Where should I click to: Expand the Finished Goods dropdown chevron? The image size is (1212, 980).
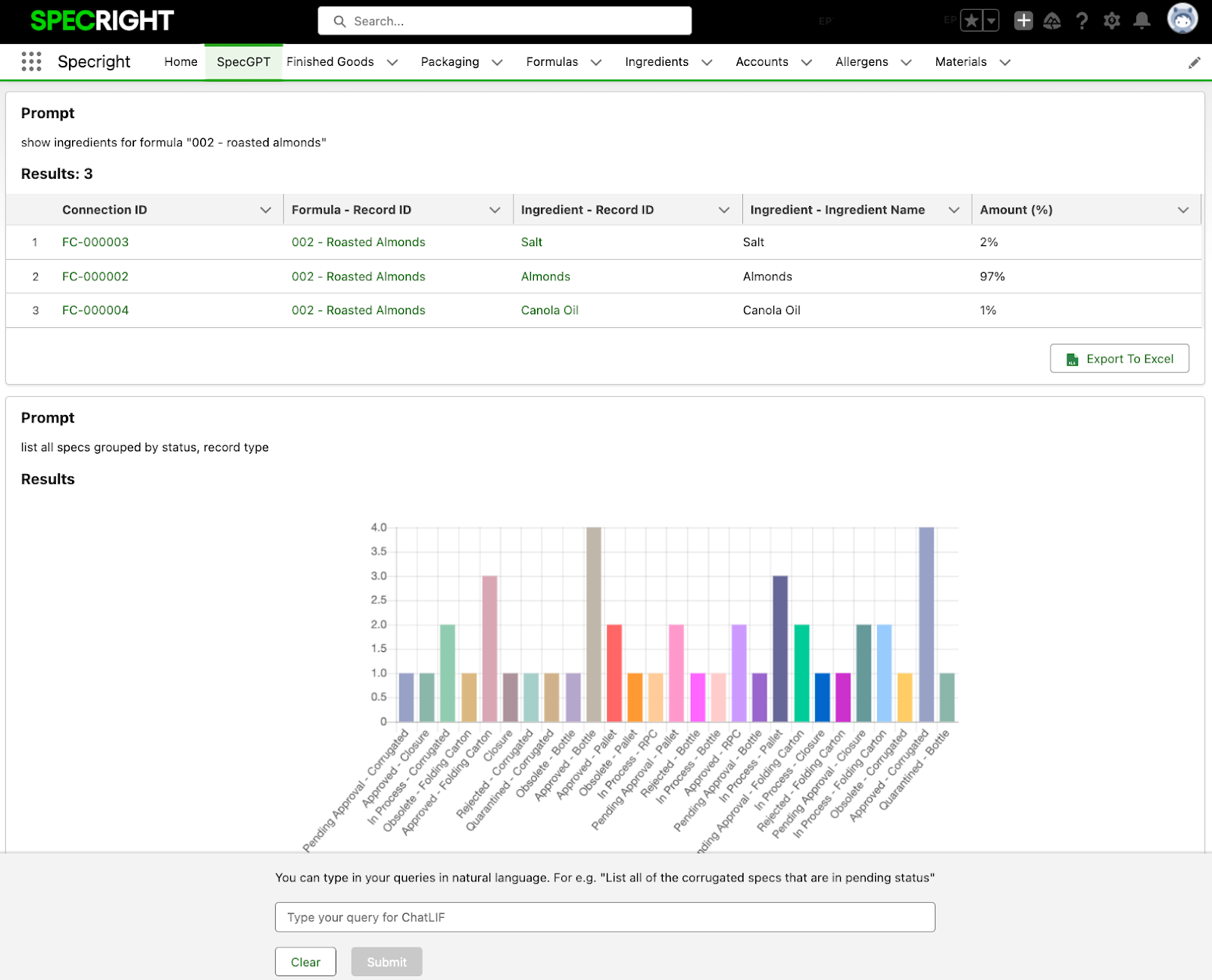click(x=392, y=63)
